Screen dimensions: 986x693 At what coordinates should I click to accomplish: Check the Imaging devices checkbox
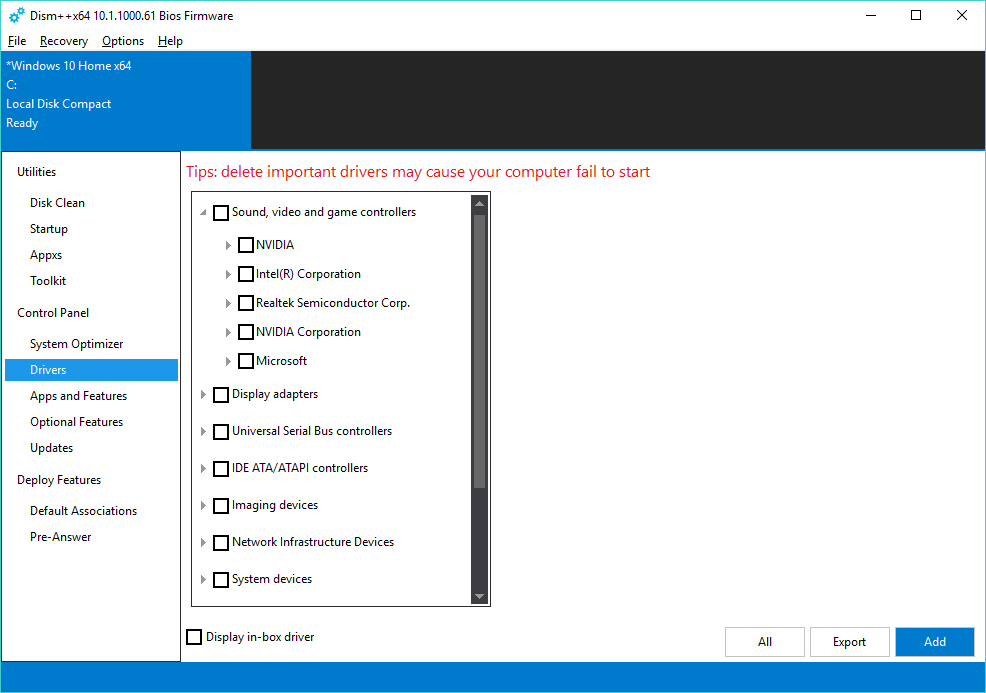pyautogui.click(x=221, y=506)
